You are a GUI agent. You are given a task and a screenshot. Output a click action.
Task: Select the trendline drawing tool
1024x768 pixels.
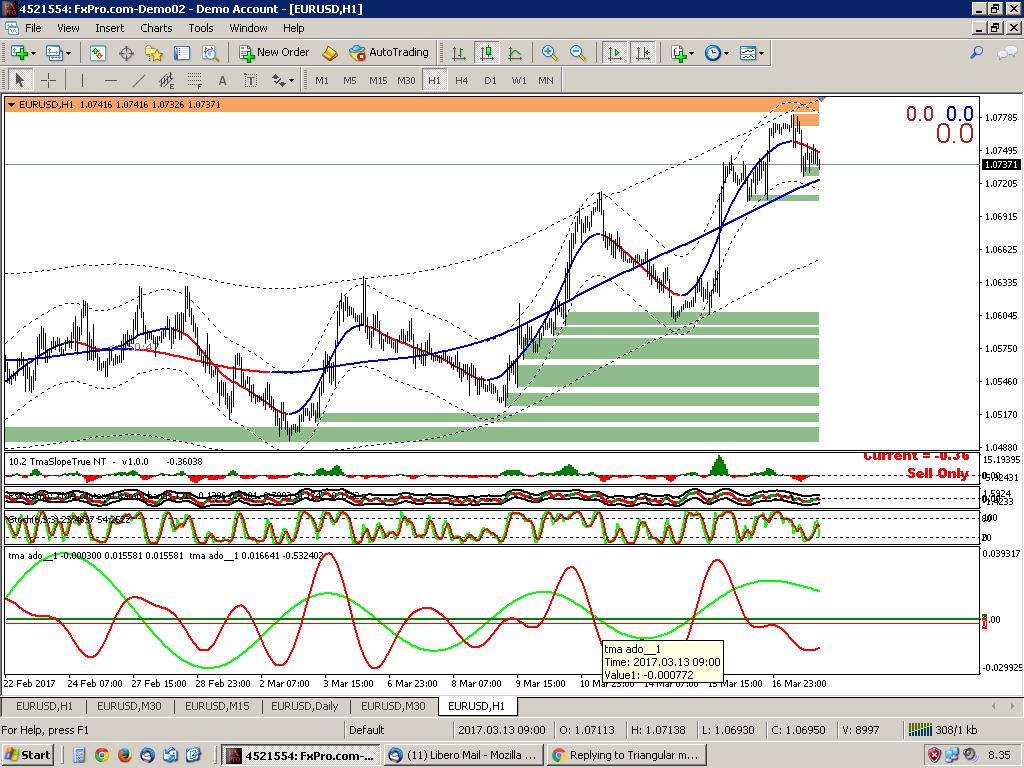tap(138, 80)
